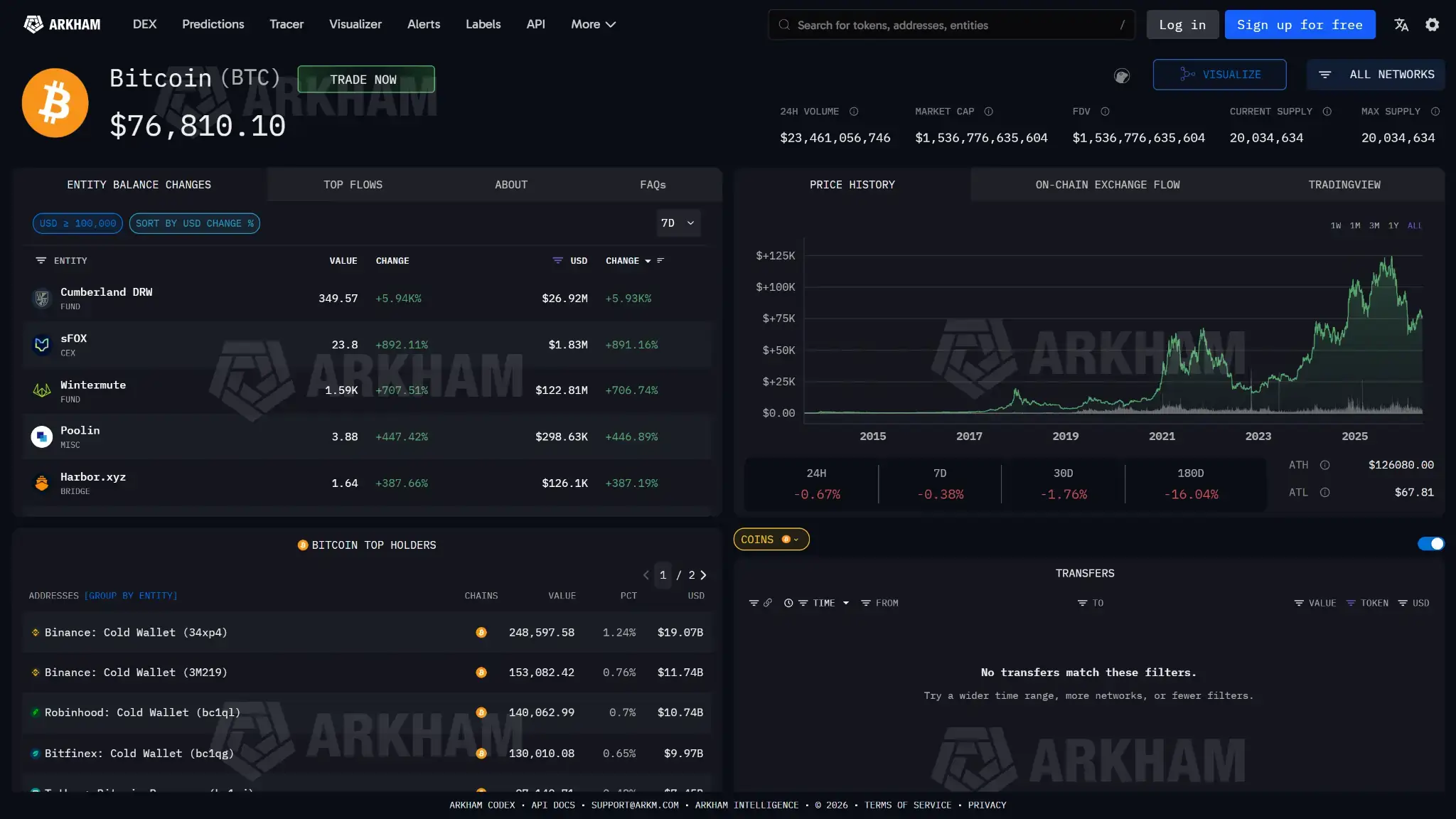This screenshot has height=819, width=1456.
Task: Toggle Group by Entity for addresses
Action: coord(131,596)
